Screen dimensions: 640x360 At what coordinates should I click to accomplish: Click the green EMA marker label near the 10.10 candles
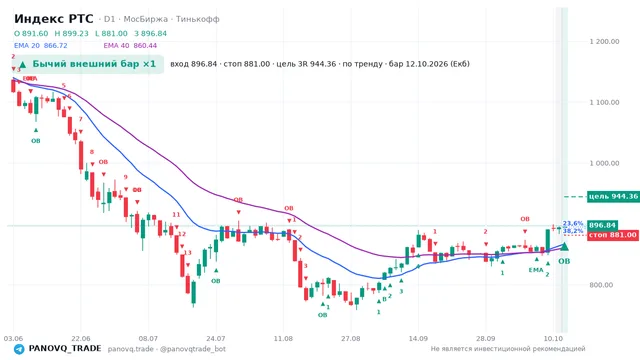coord(536,270)
